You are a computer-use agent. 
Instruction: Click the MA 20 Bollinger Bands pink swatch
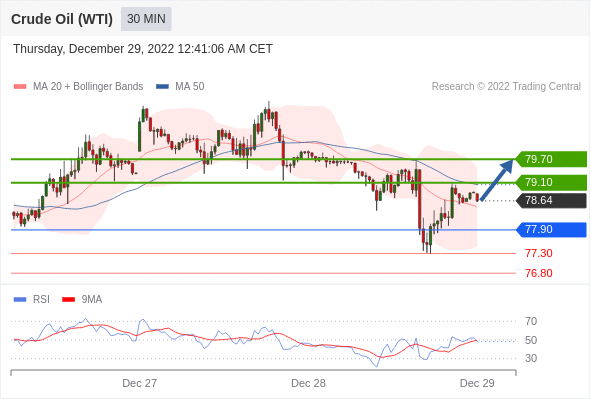(x=20, y=87)
